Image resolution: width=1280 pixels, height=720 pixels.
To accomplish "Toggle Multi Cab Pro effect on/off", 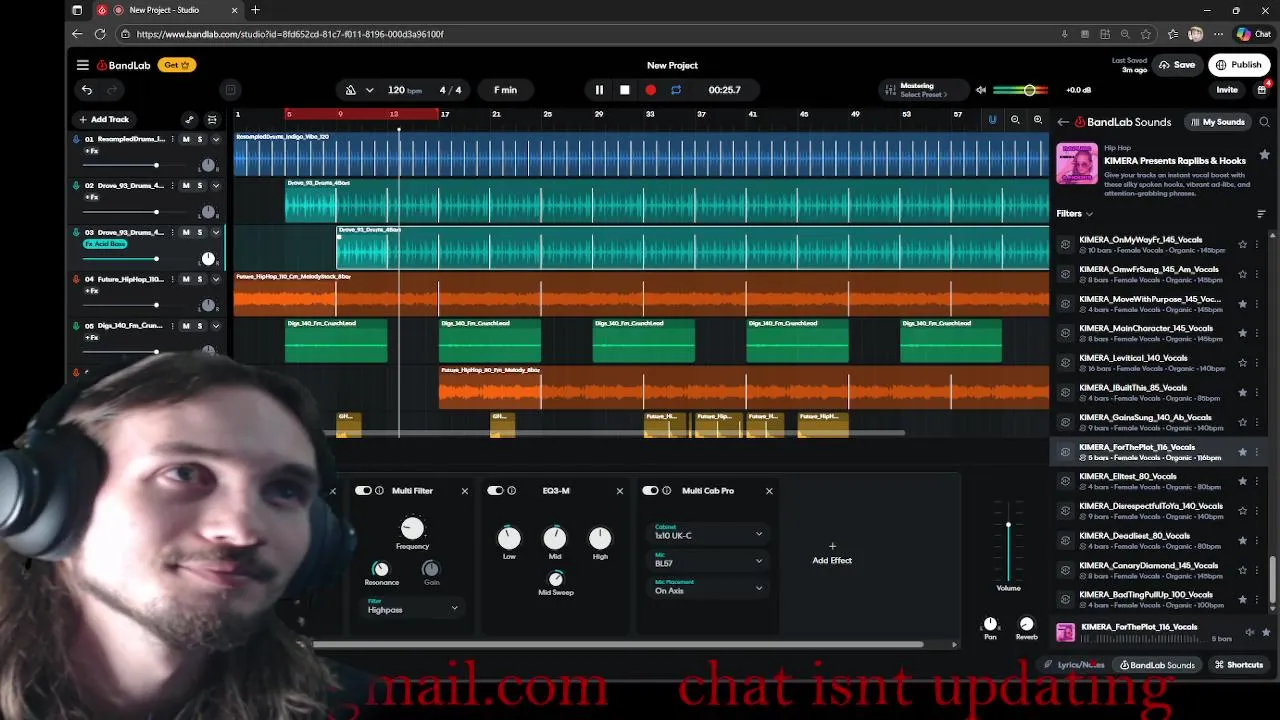I will point(650,491).
